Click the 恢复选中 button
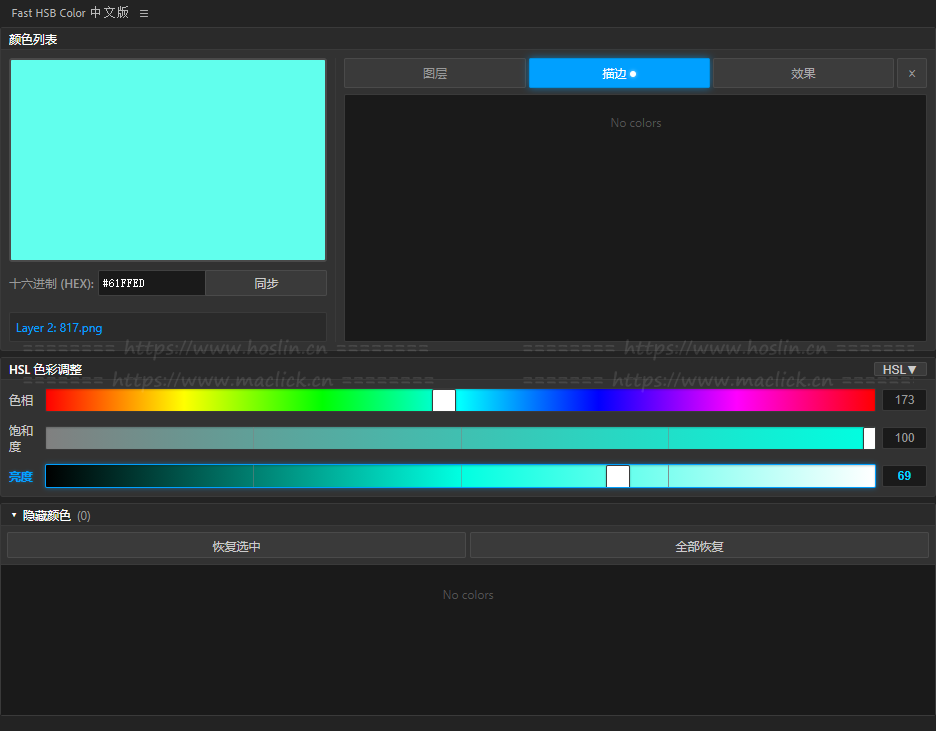 pyautogui.click(x=236, y=546)
